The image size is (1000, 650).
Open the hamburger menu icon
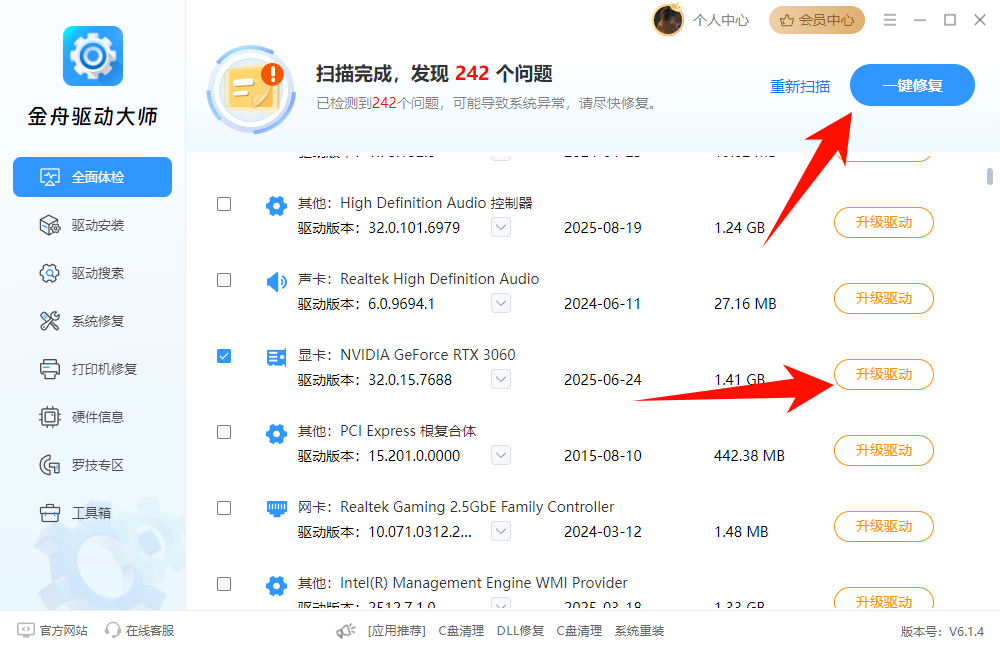[x=890, y=20]
